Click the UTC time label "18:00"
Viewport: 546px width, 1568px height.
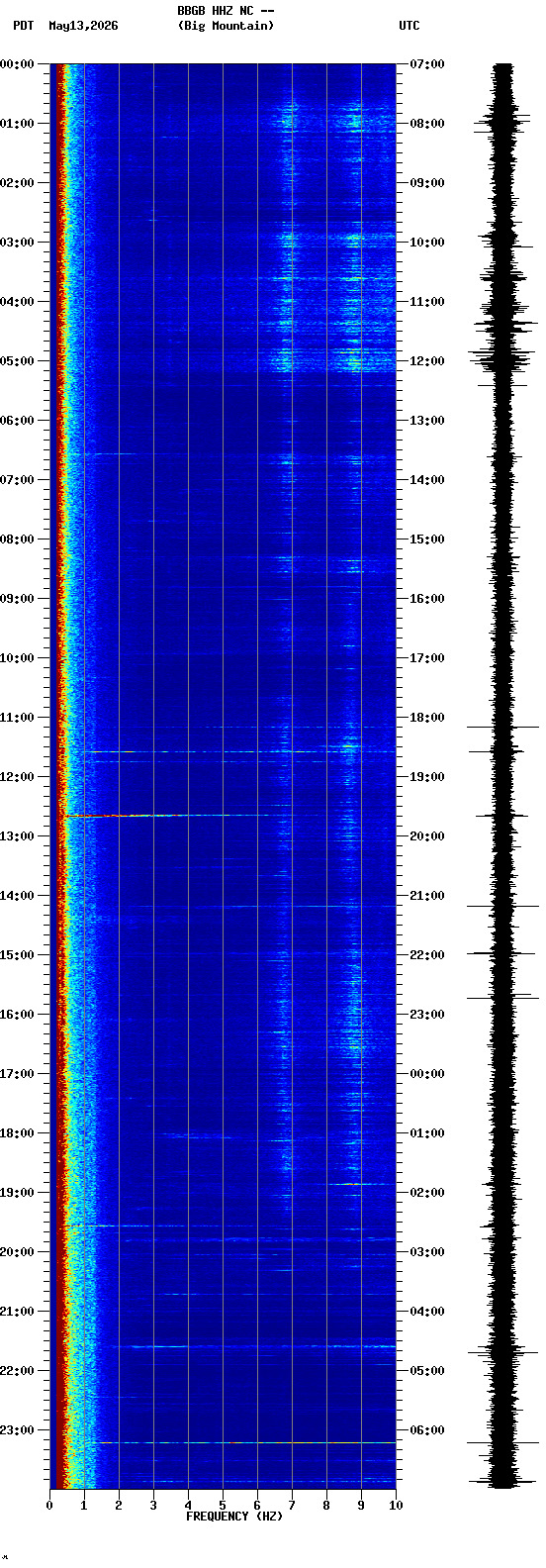[427, 718]
